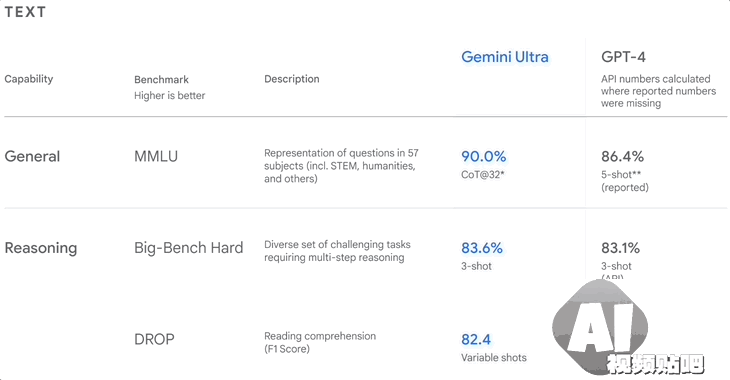Click the 83.6% Big-Bench Hard score

tap(482, 248)
